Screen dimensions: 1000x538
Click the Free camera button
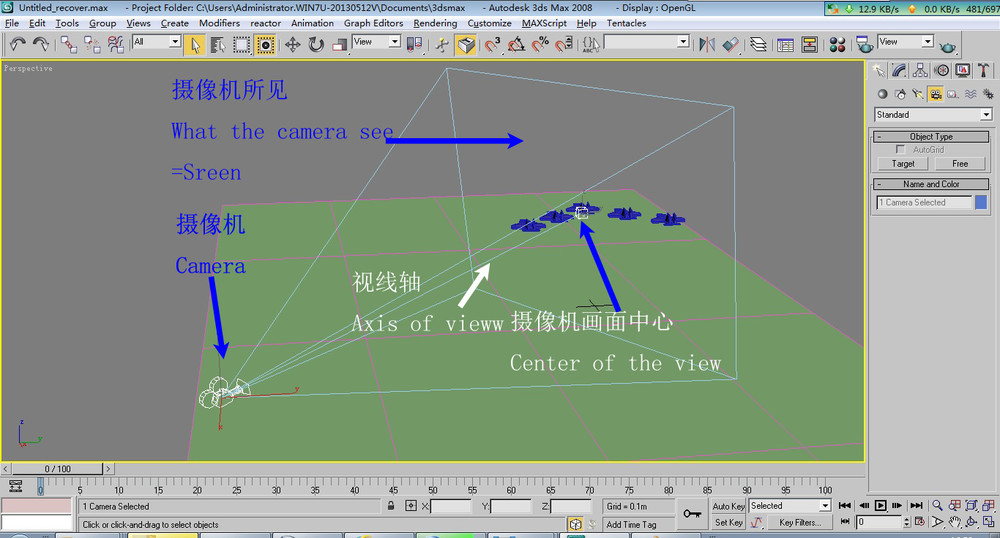[960, 164]
